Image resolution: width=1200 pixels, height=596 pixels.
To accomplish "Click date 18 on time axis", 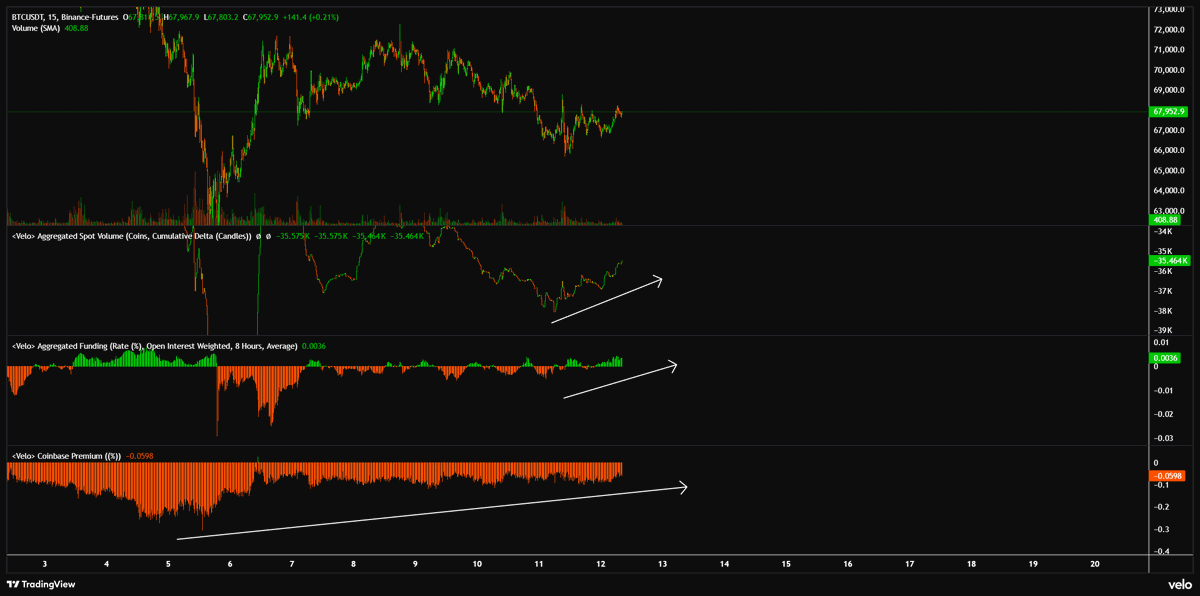I will click(x=971, y=564).
